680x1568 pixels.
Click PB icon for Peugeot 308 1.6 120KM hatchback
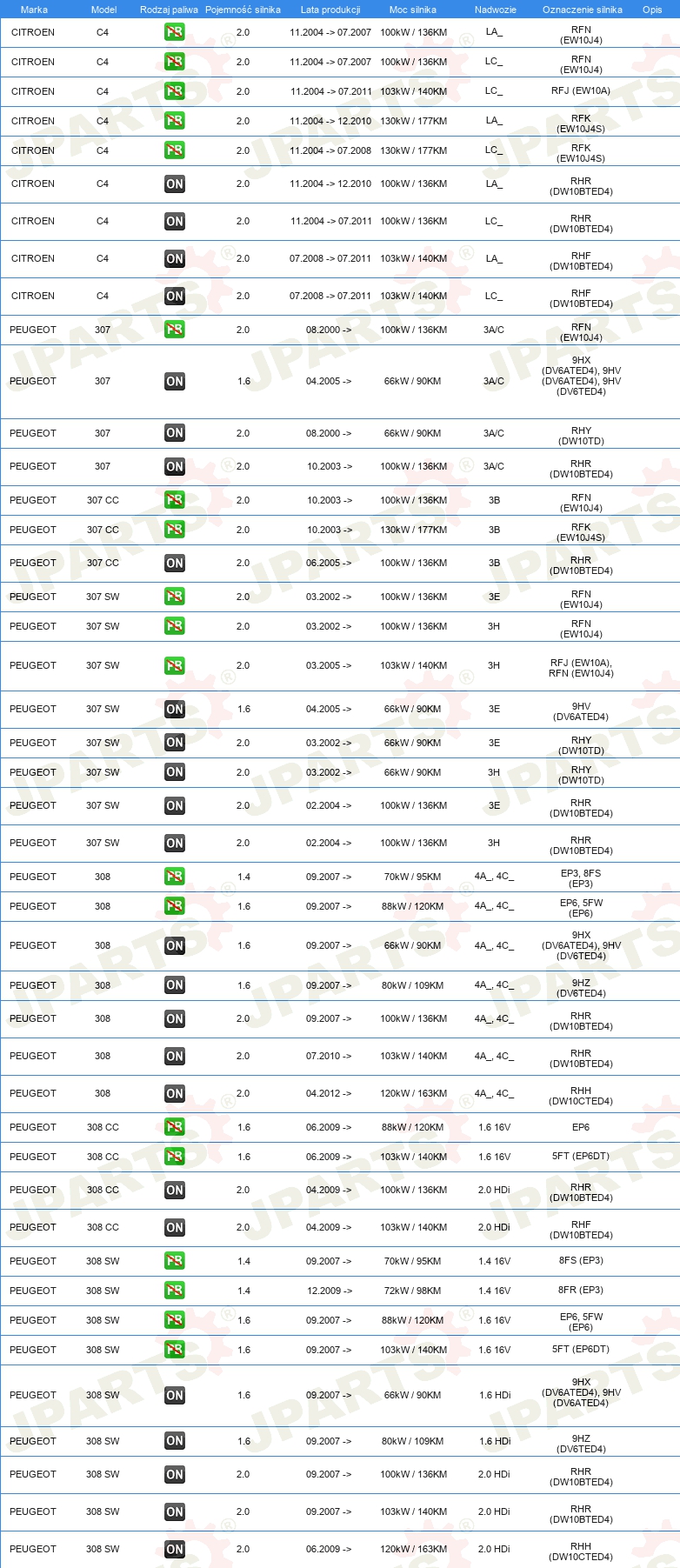click(x=175, y=906)
